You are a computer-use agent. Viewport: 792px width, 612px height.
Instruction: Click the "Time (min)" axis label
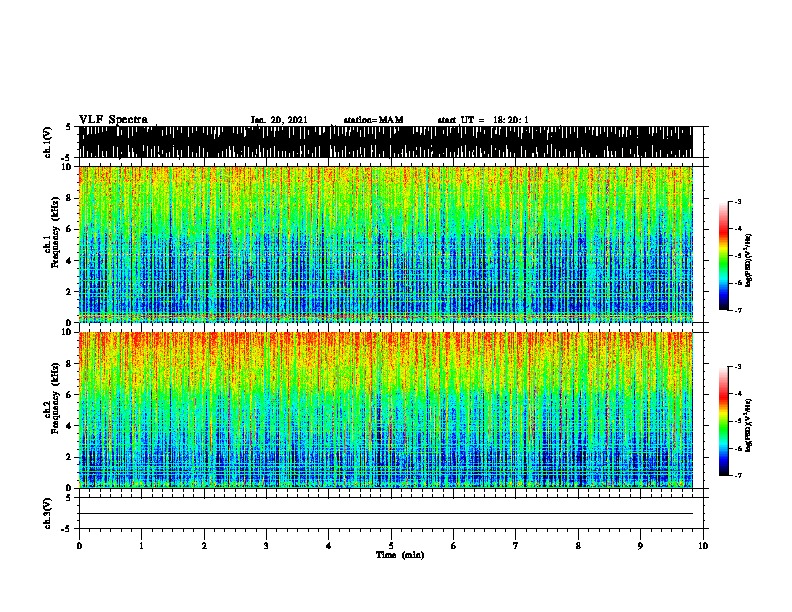(400, 555)
